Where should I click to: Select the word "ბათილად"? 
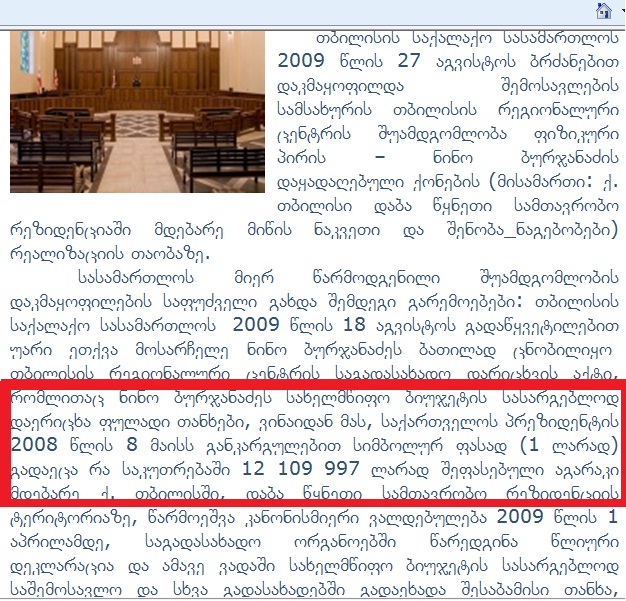tap(457, 351)
